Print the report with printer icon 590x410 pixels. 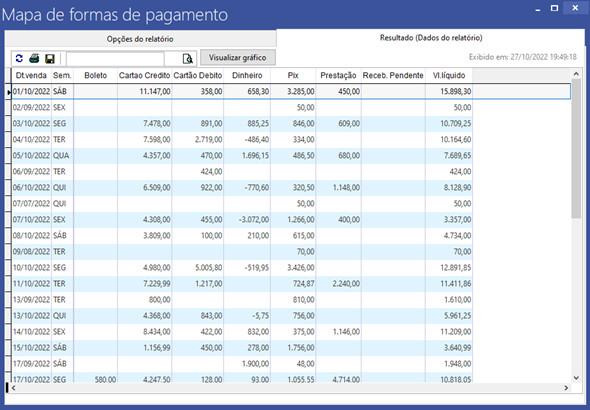point(34,58)
